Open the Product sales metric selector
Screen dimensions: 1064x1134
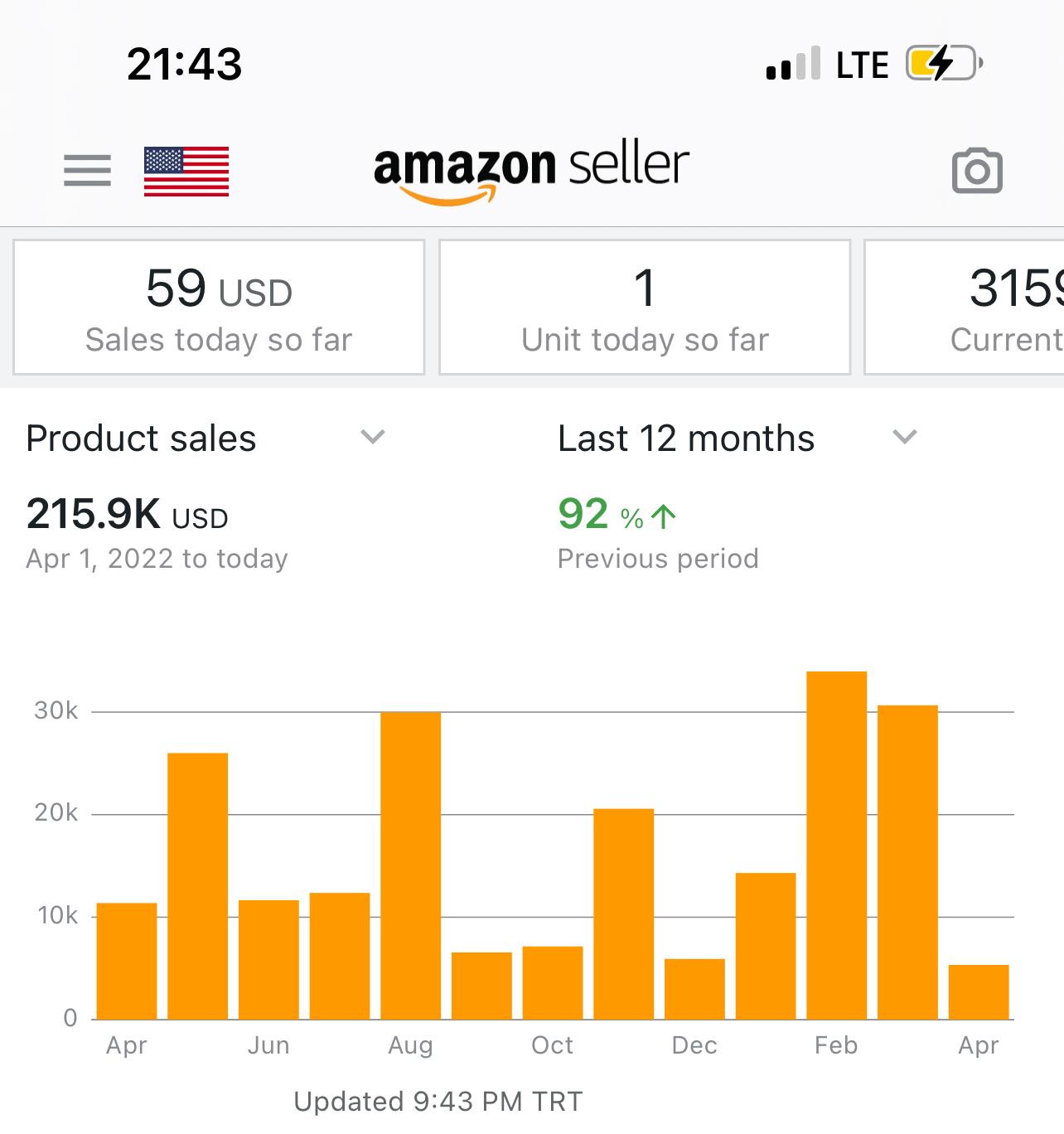point(206,438)
